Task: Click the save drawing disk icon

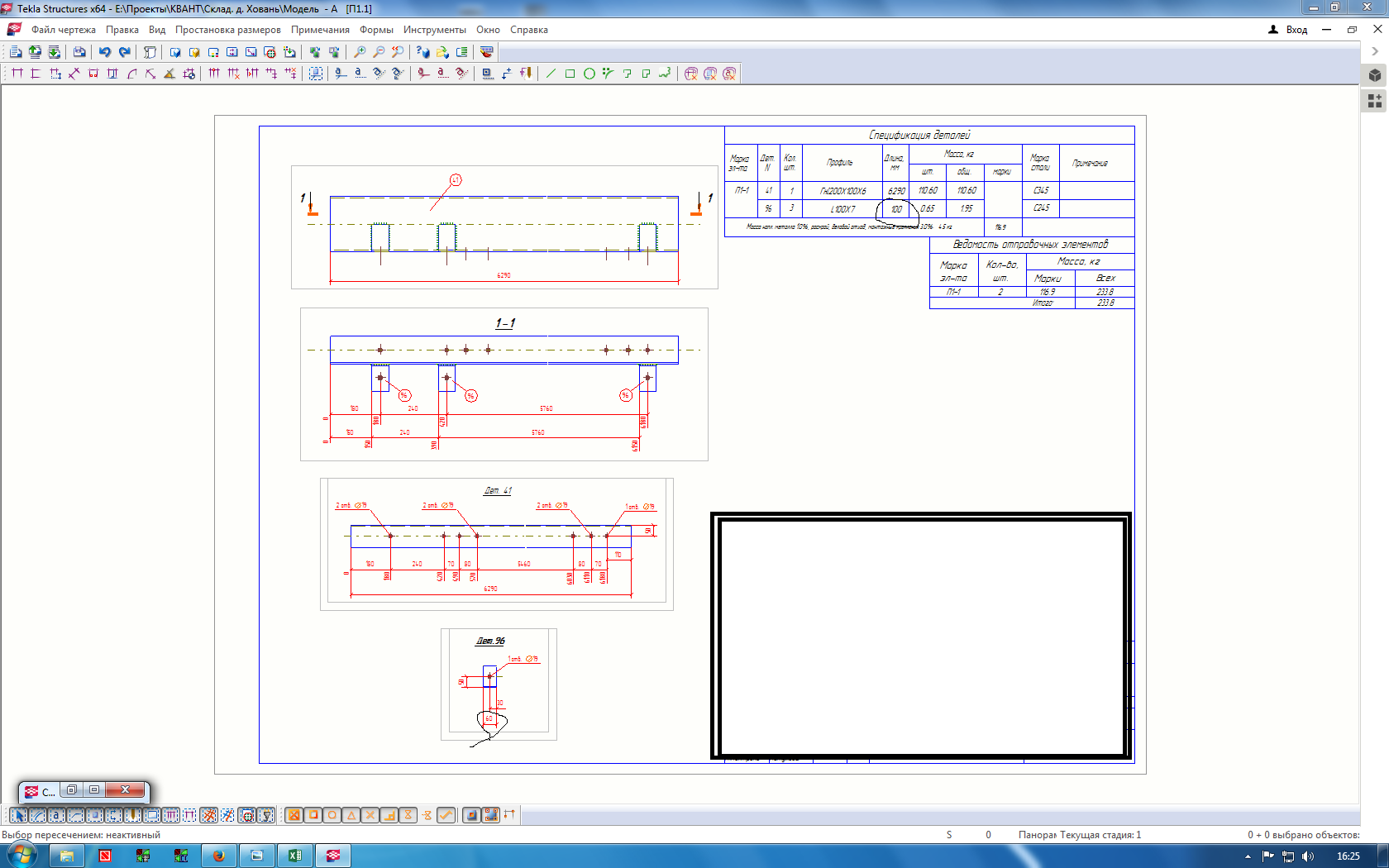Action: coord(79,52)
